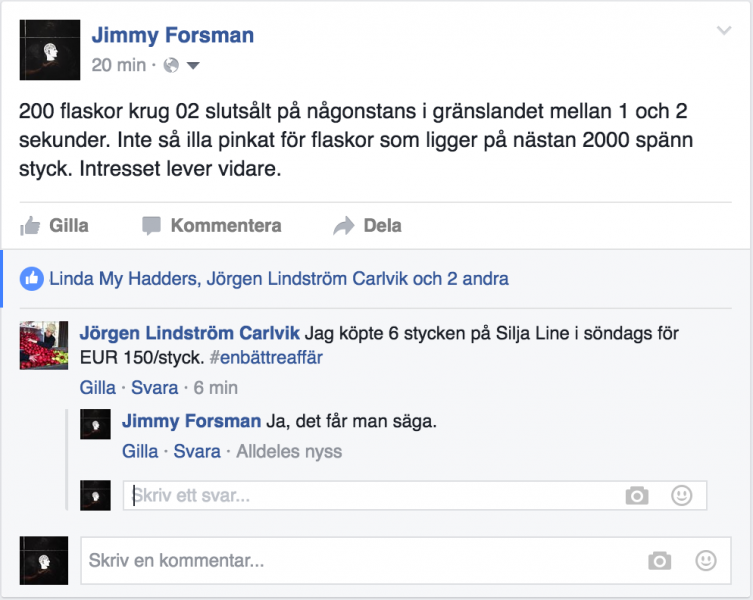Like Jörgen Lindström Carlvik's comment
Screen dimensions: 753x600
98,387
